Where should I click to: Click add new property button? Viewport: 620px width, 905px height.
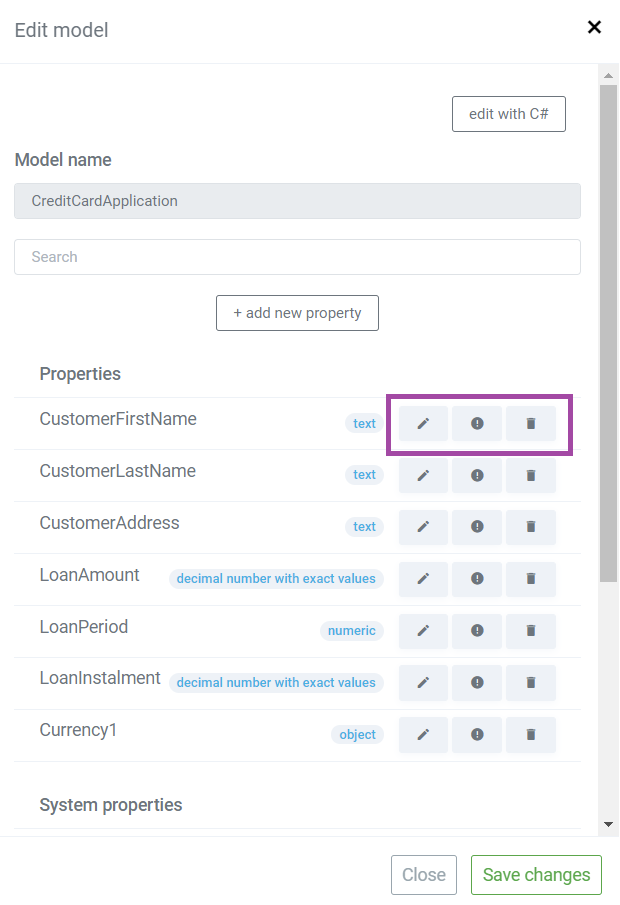297,313
